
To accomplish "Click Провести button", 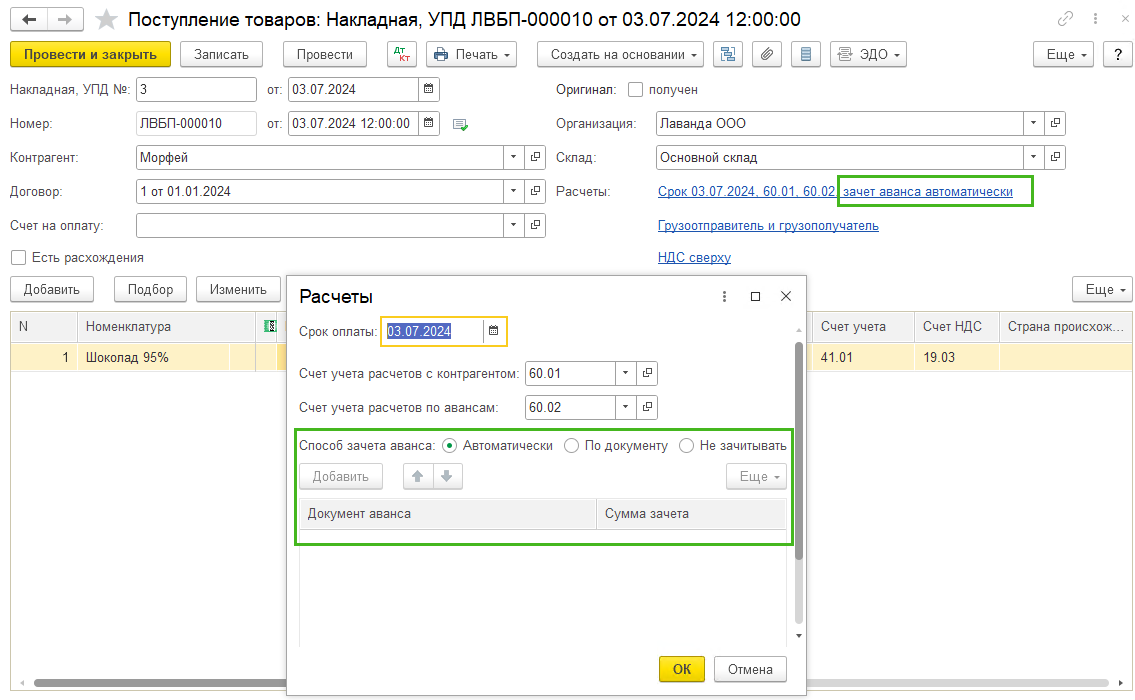I will (x=324, y=54).
